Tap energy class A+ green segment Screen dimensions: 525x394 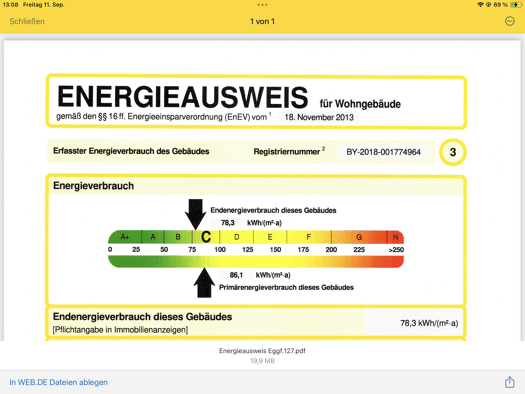(125, 237)
